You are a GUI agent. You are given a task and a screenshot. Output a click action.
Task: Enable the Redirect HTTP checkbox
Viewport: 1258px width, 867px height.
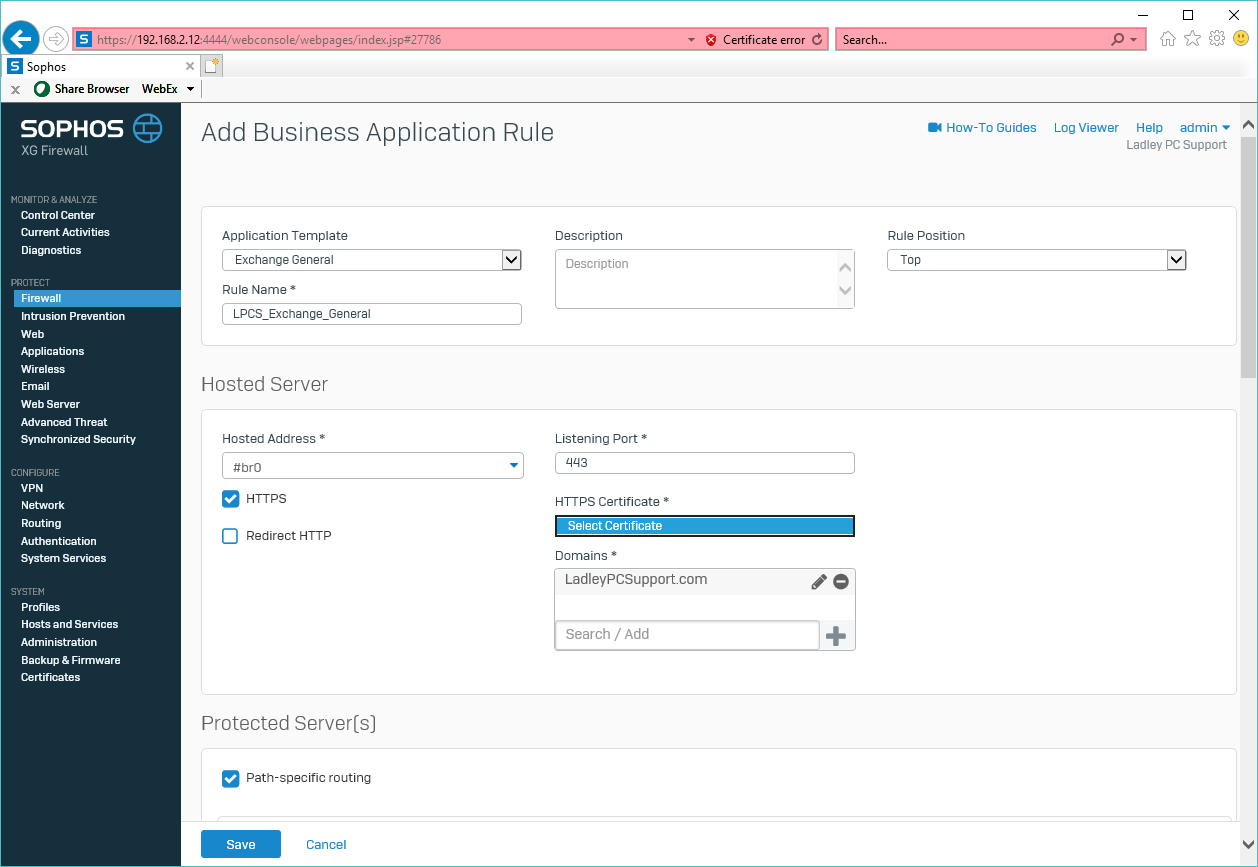point(230,536)
